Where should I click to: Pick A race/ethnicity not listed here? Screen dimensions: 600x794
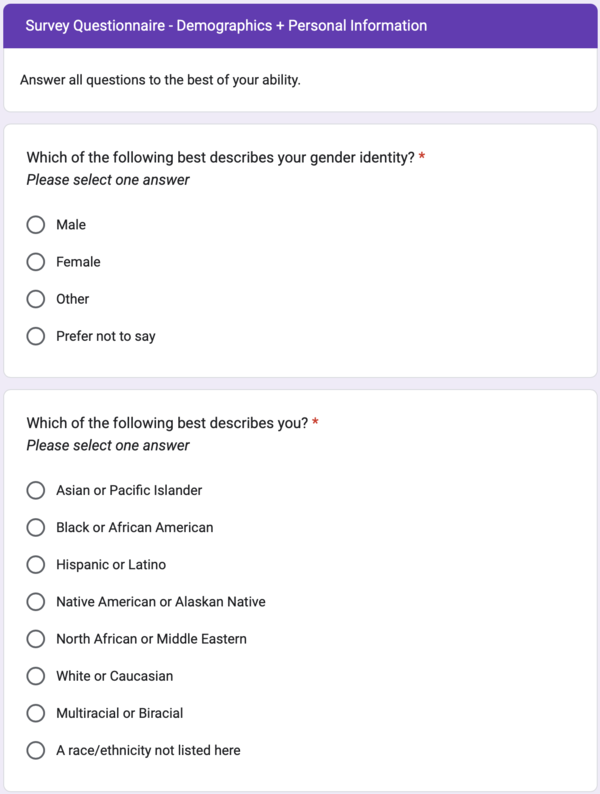click(x=36, y=750)
